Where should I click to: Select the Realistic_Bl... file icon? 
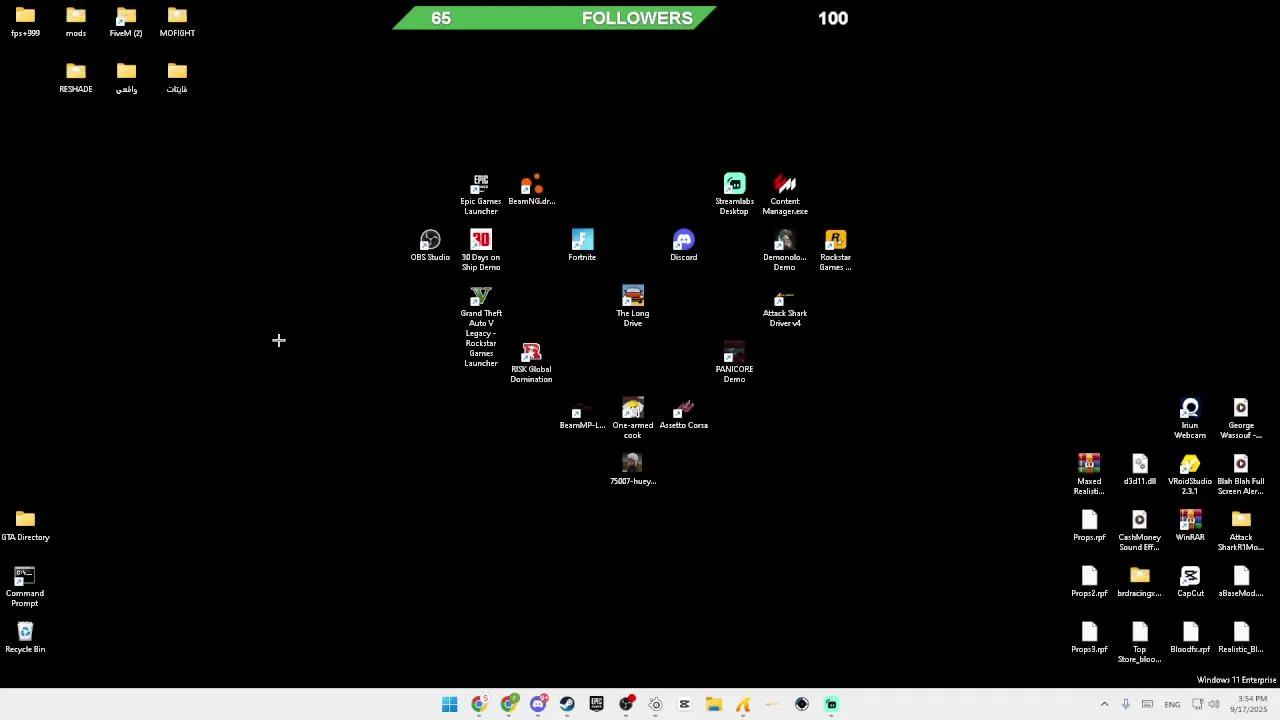[x=1241, y=638]
